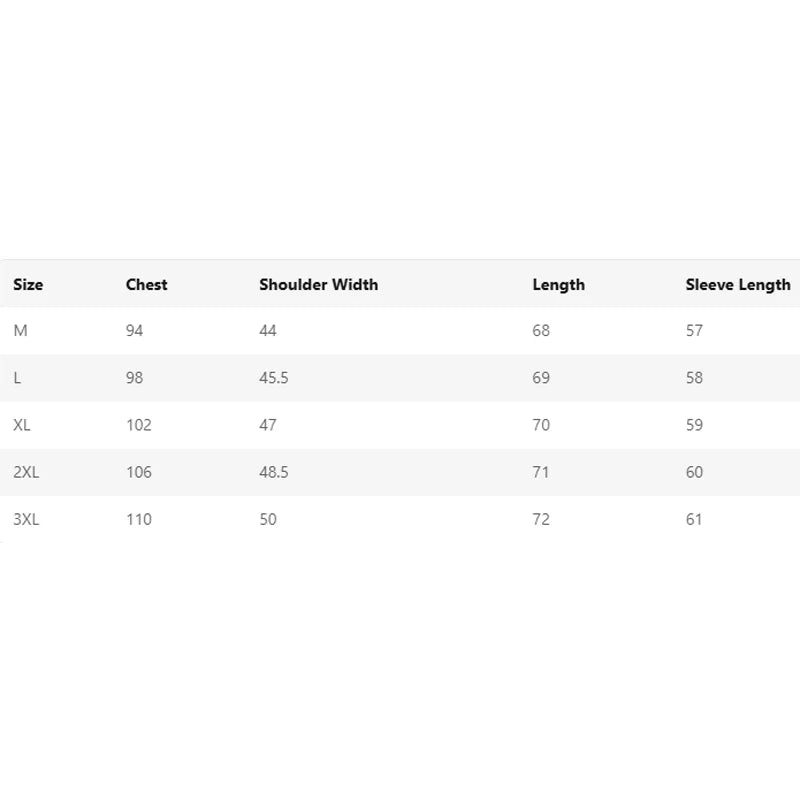Click the Size column header
Screen dimensions: 800x800
coord(28,284)
